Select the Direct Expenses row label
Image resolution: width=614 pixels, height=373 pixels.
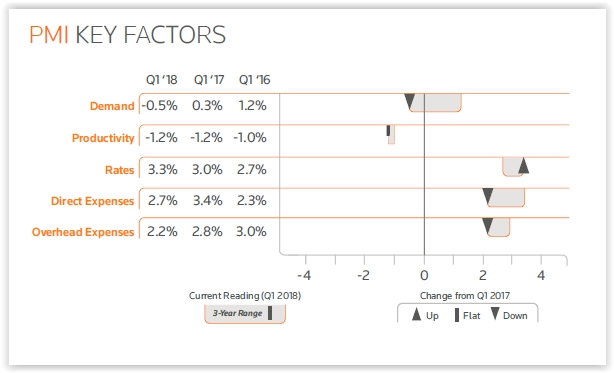click(92, 201)
